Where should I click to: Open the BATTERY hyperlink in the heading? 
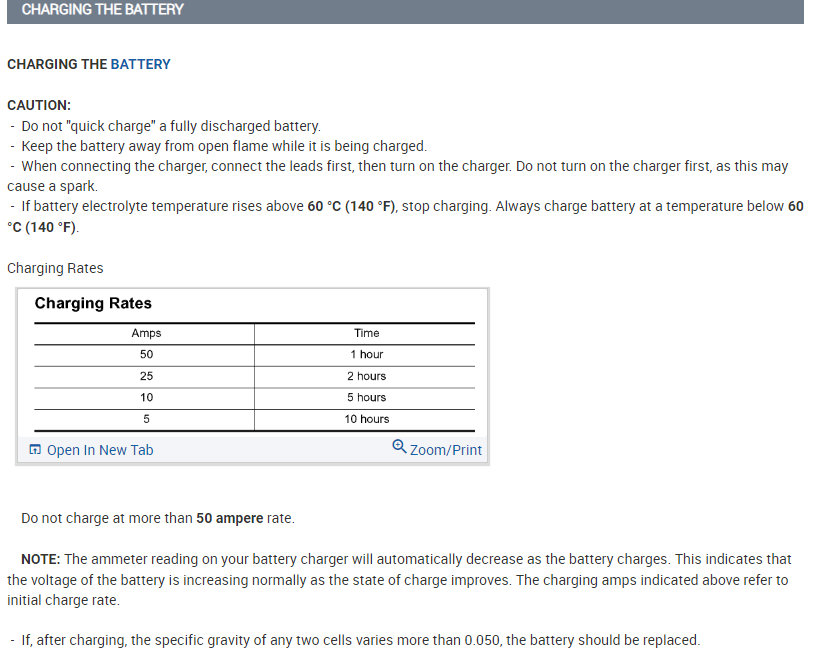[x=140, y=64]
